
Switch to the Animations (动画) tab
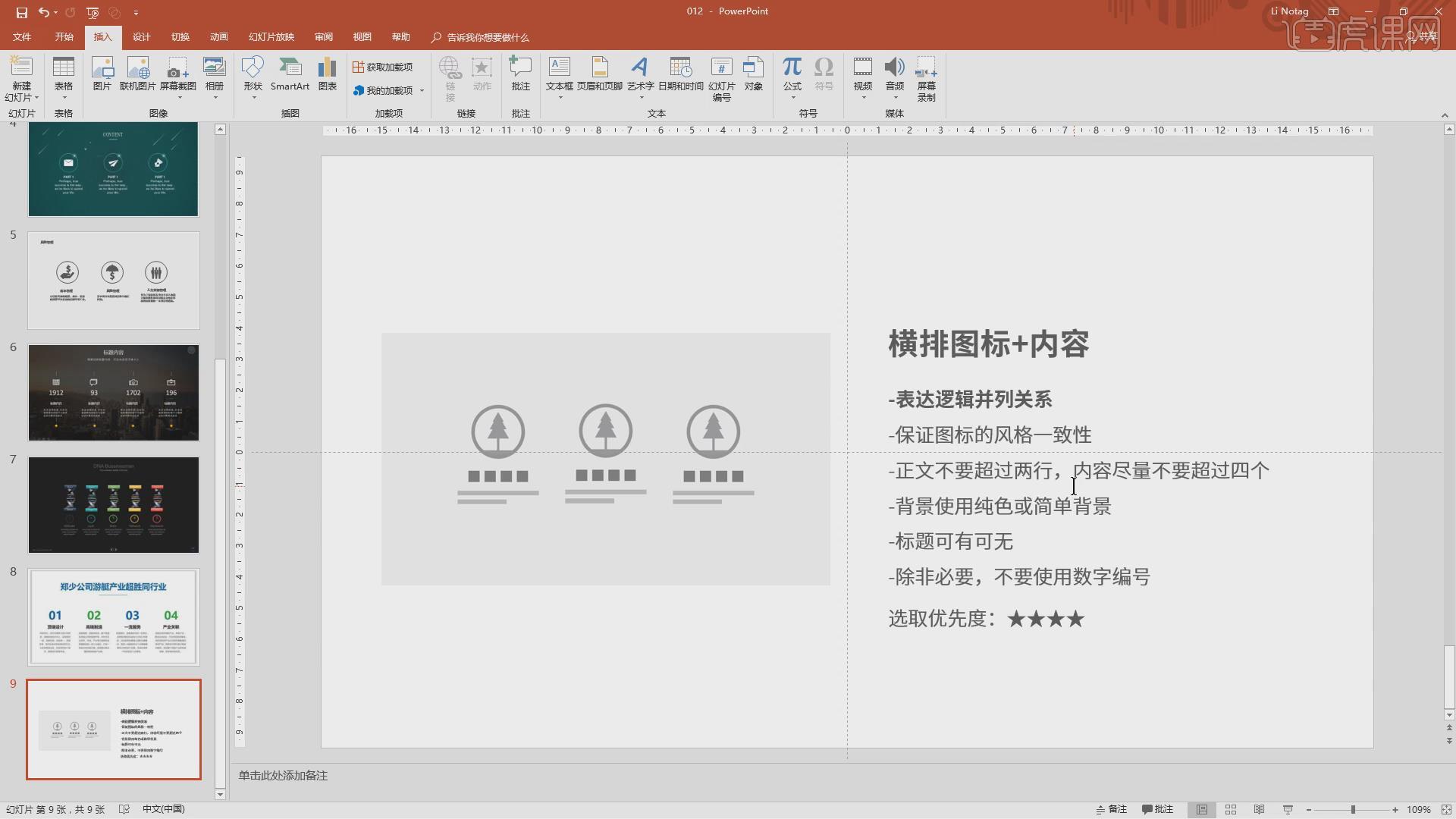[218, 37]
